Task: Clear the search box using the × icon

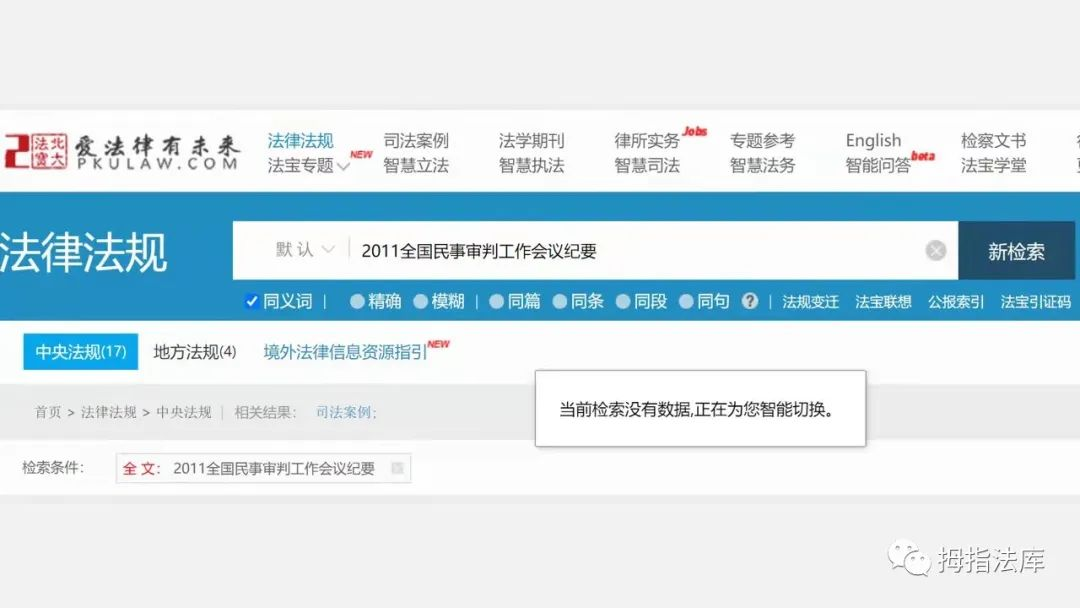Action: pyautogui.click(x=935, y=250)
